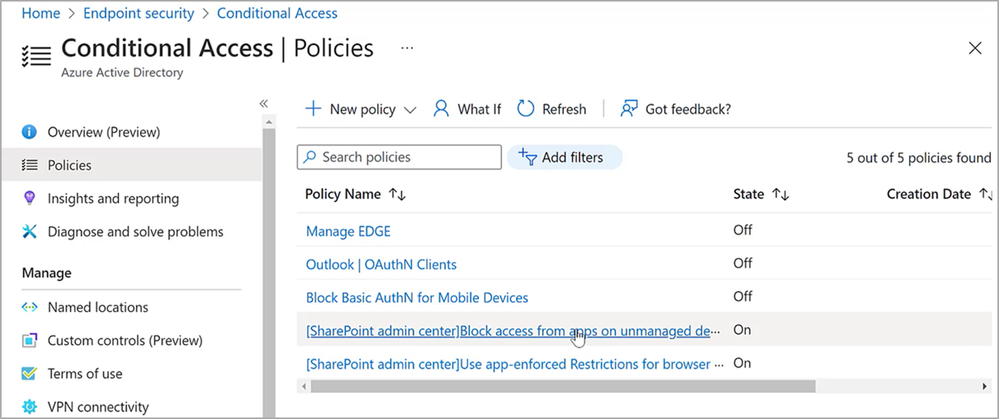Click the Refresh button label
The width and height of the screenshot is (999, 419).
click(564, 110)
